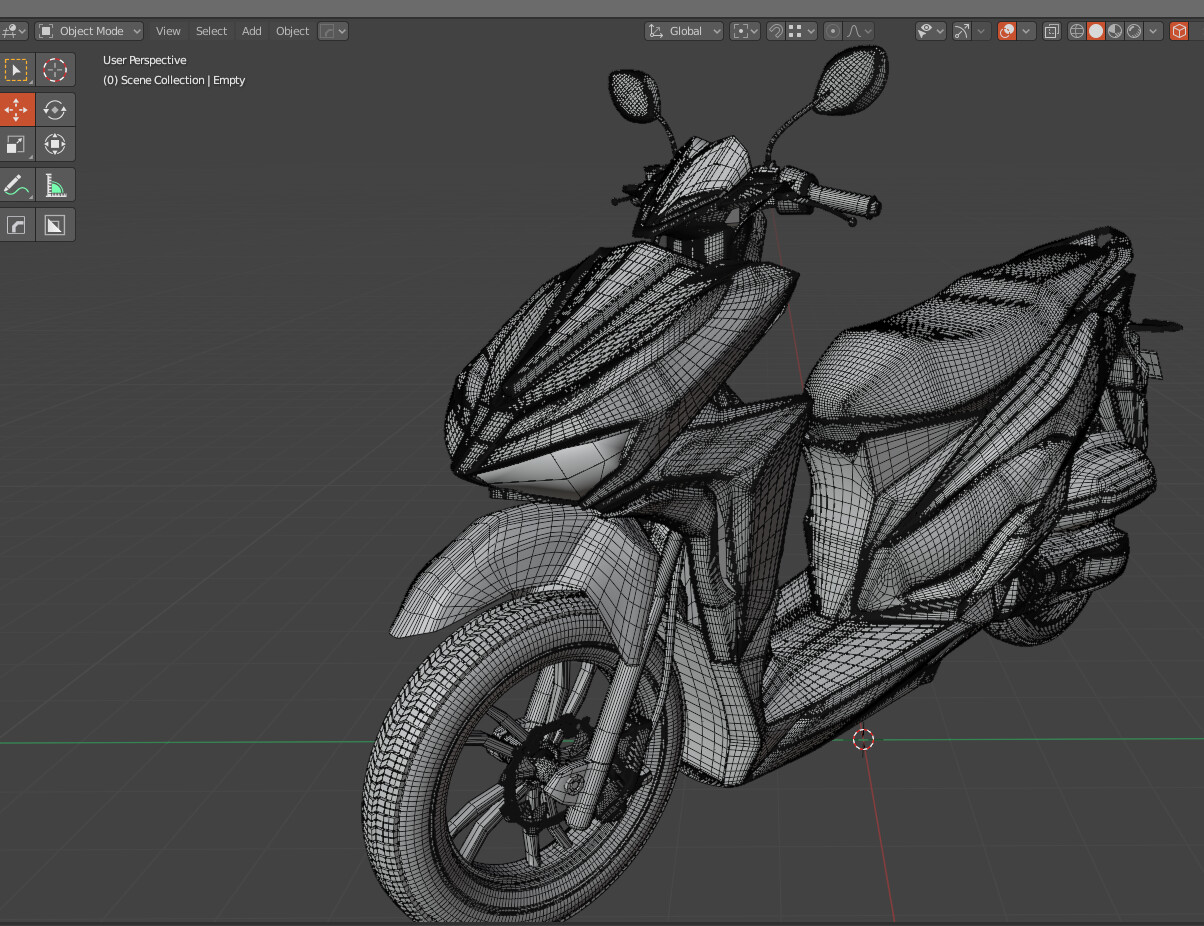Select the Select Box tool
This screenshot has width=1204, height=926.
(x=17, y=70)
